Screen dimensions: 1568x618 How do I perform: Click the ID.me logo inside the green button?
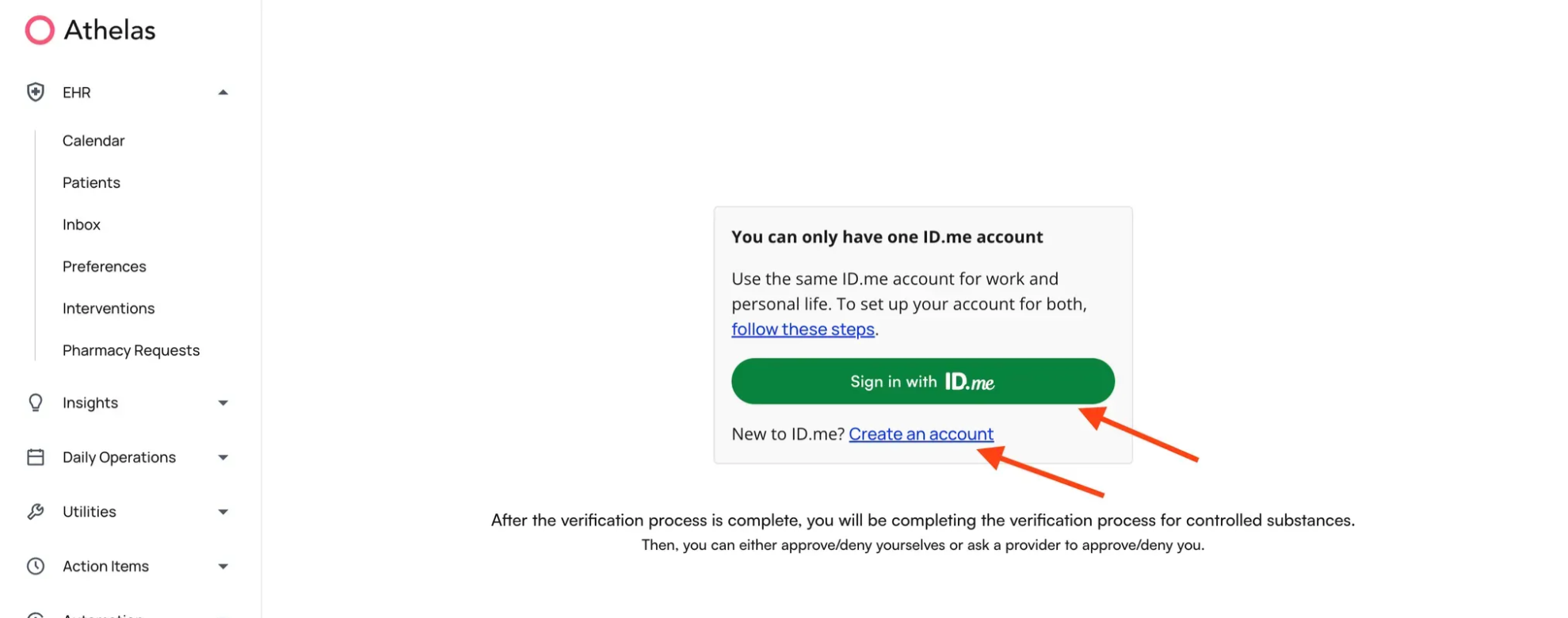coord(968,381)
